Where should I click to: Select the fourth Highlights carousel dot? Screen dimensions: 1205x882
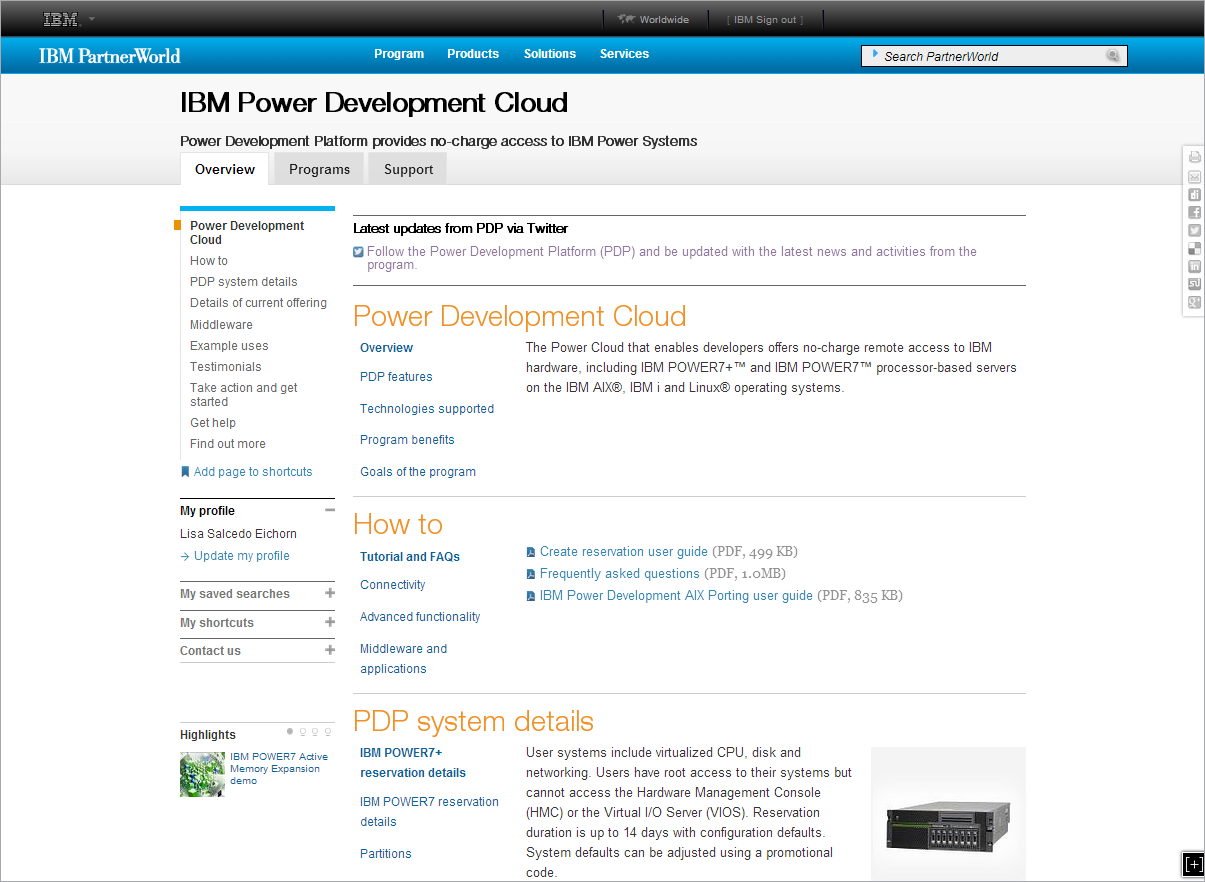(329, 732)
